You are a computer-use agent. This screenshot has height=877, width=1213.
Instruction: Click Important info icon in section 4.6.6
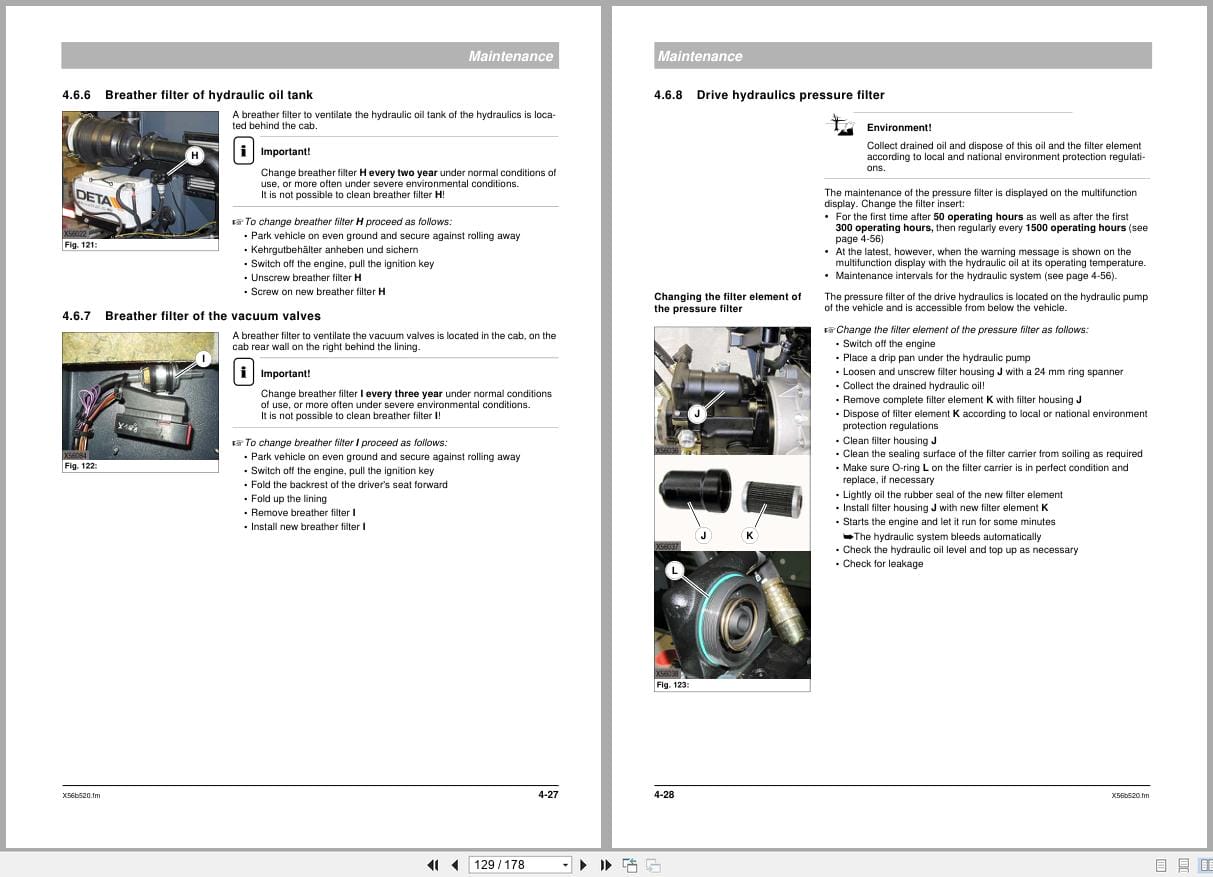pyautogui.click(x=243, y=151)
